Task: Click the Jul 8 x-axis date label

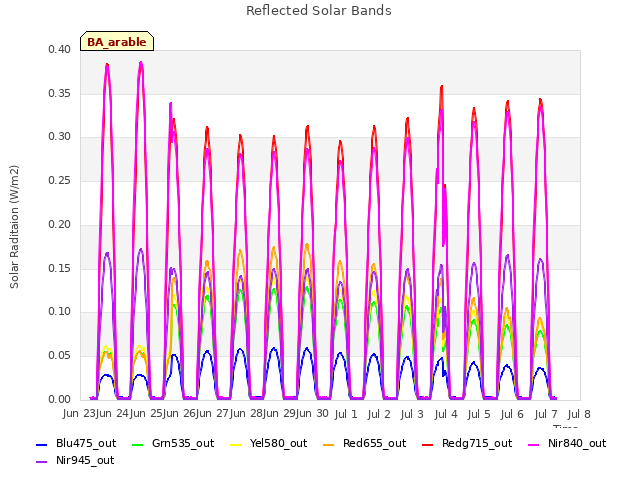Action: 579,414
